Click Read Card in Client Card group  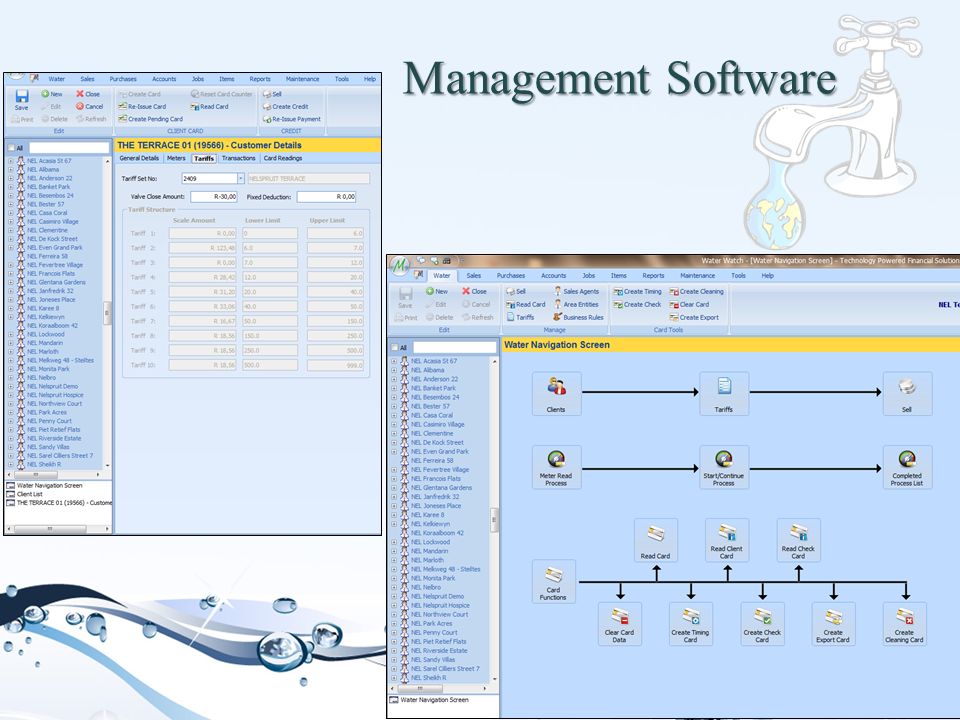point(209,107)
